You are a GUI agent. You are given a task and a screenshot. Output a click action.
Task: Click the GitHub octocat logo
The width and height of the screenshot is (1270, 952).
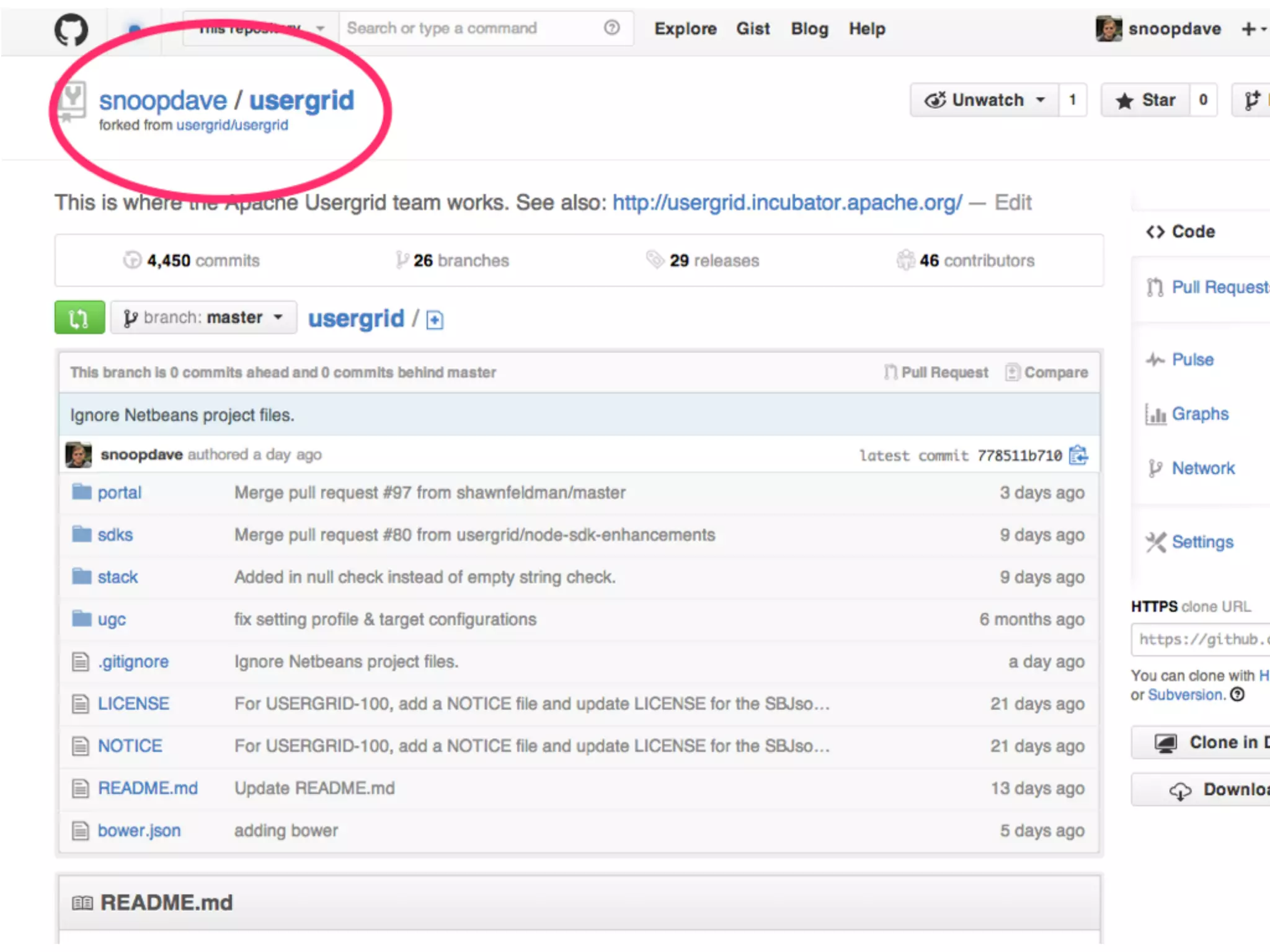coord(71,30)
